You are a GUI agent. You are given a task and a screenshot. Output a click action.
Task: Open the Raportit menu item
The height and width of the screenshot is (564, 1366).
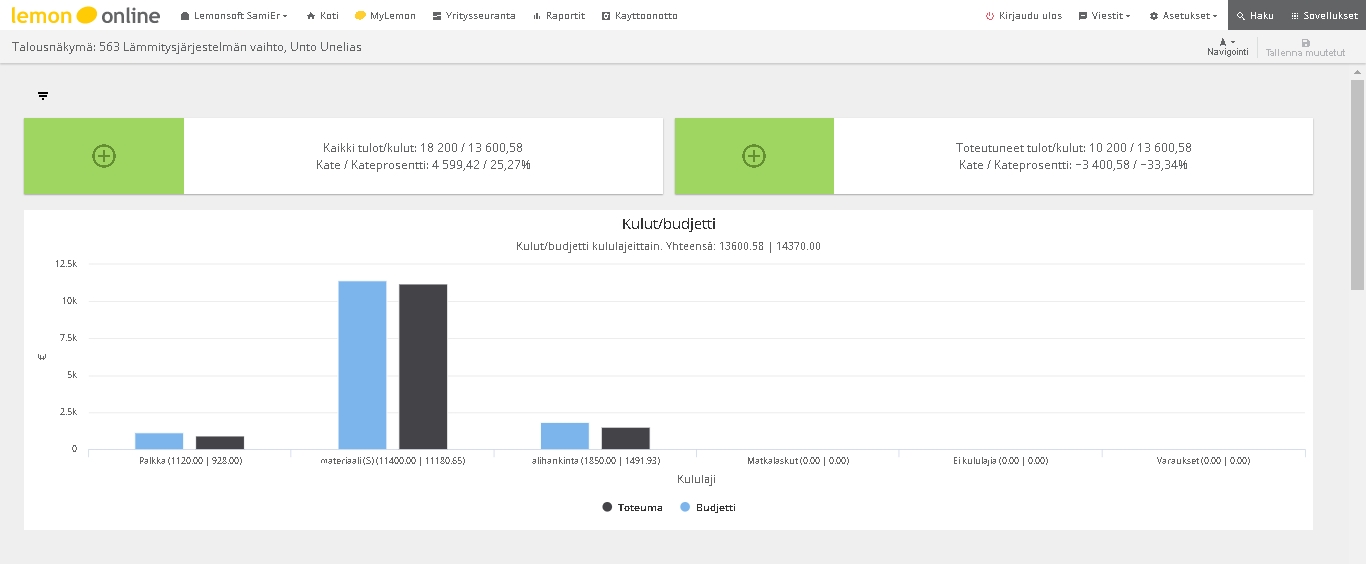coord(559,16)
